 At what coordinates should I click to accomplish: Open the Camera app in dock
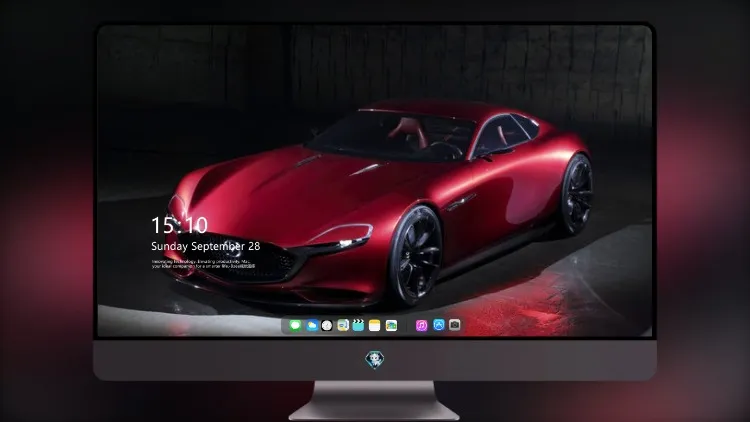pos(454,325)
